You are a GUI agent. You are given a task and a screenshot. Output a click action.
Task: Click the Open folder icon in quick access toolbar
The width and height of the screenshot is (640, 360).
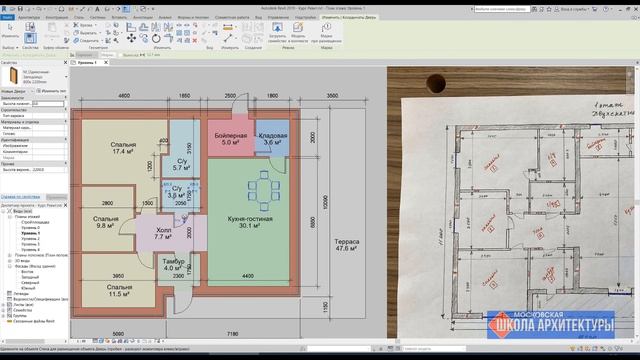coord(13,9)
